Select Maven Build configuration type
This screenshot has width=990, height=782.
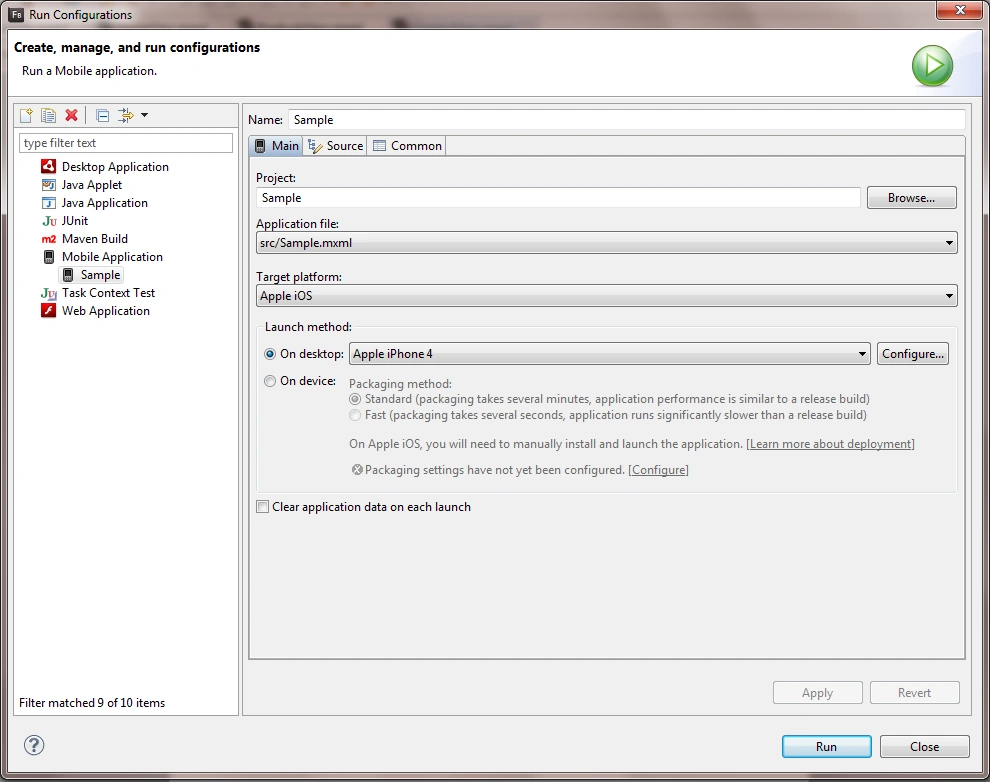[x=95, y=239]
